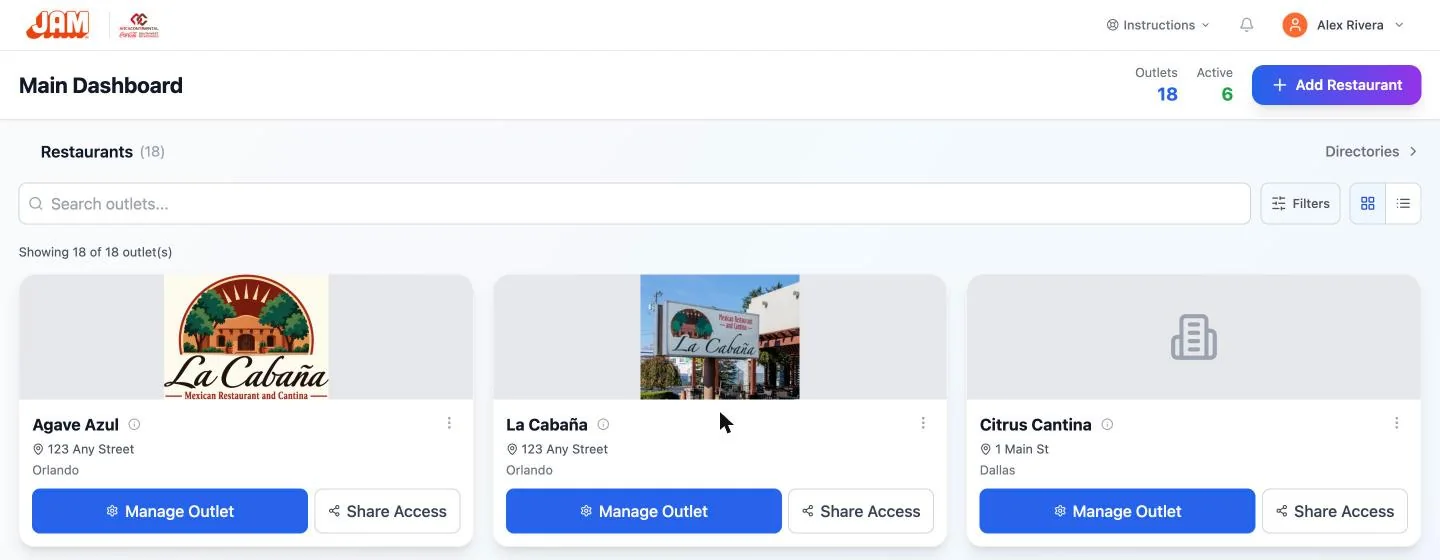Viewport: 1440px width, 560px height.
Task: Focus the Search outlets field
Action: click(x=634, y=204)
